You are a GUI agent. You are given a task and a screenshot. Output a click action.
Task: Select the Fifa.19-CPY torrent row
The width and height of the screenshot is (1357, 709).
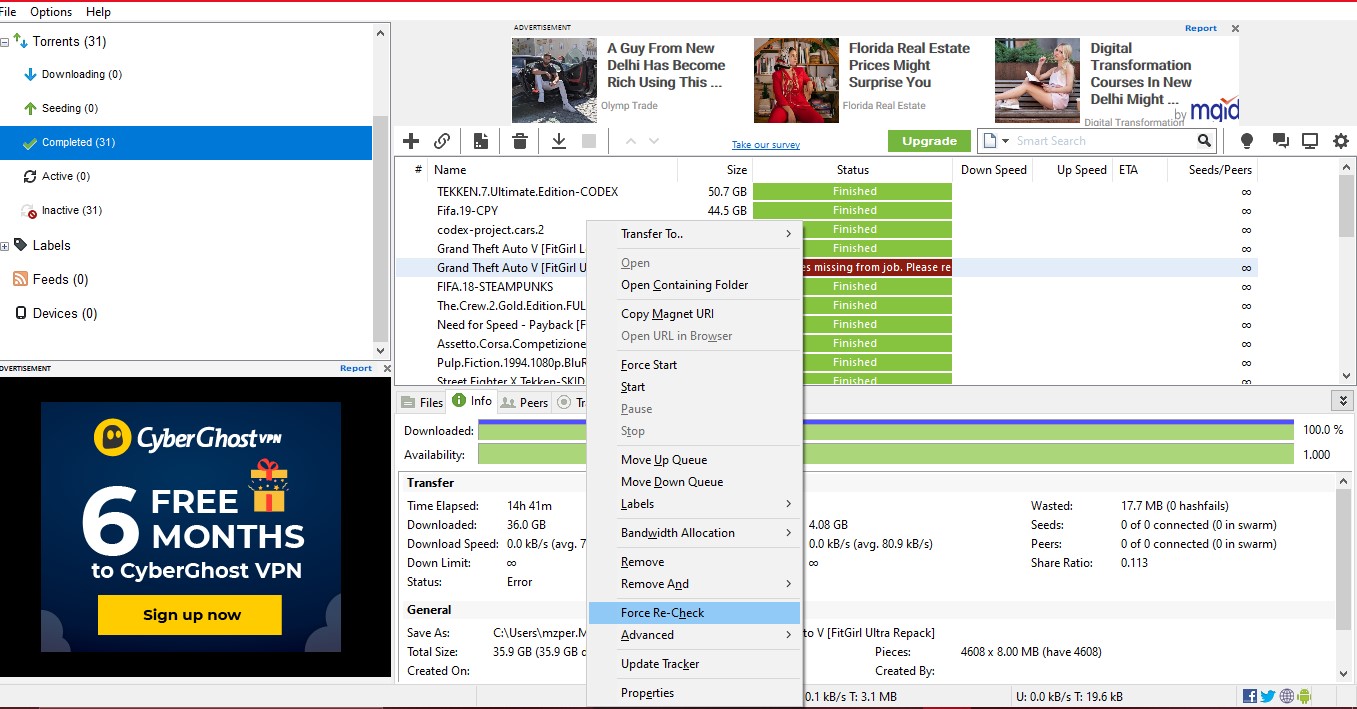coord(826,210)
